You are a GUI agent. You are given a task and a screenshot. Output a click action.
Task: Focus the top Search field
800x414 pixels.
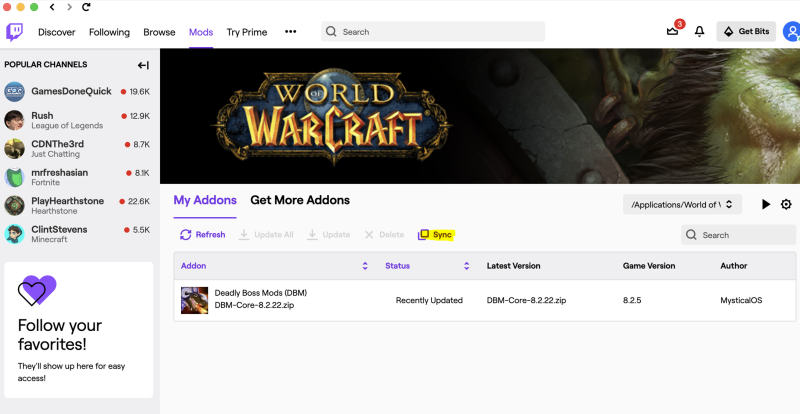(x=433, y=32)
